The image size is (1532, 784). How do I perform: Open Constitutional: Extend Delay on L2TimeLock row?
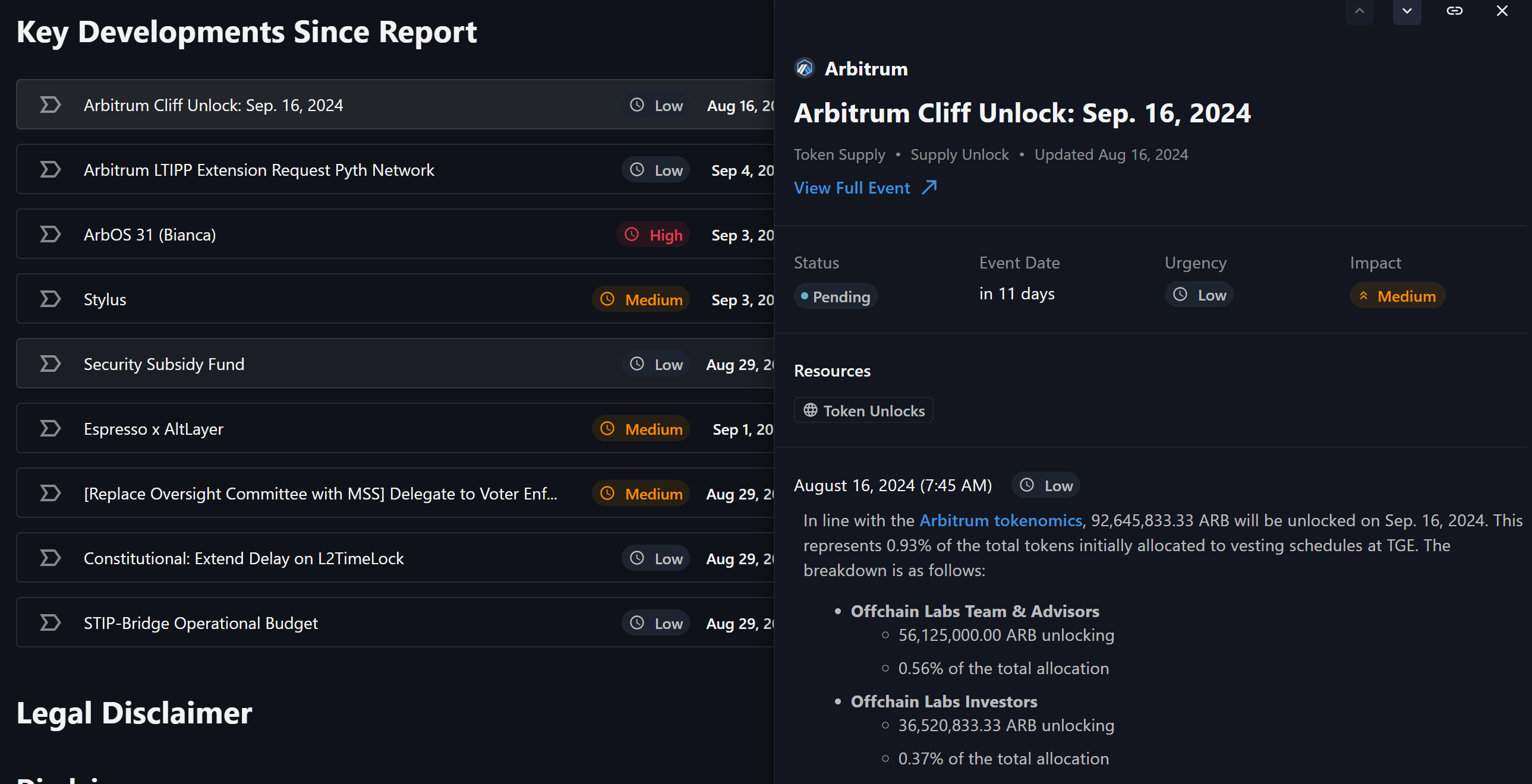[395, 558]
